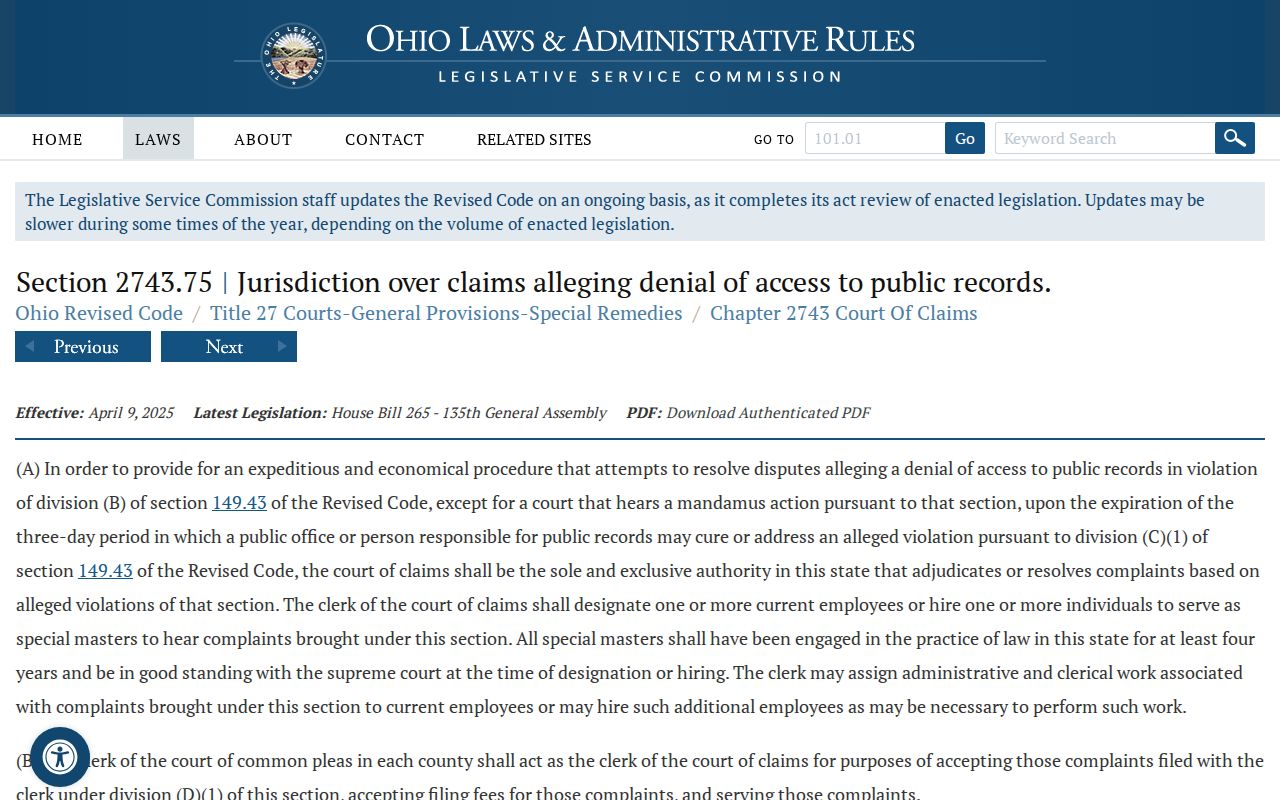Open the first 149.43 link after 'division (B) of section'
This screenshot has width=1280, height=800.
tap(239, 502)
